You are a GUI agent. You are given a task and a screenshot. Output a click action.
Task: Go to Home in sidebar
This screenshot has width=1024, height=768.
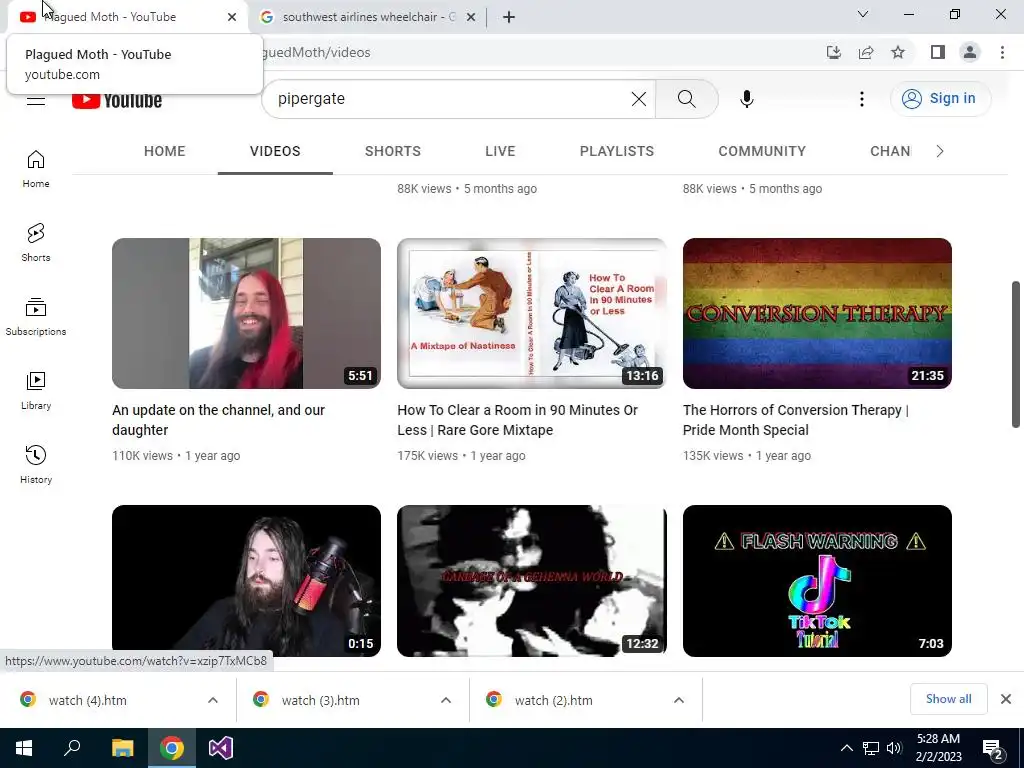(x=36, y=168)
